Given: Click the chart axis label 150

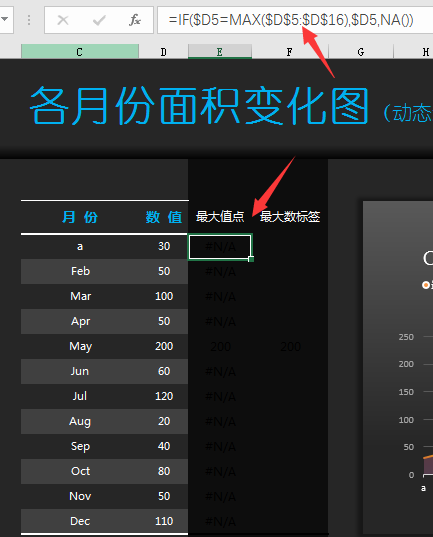Looking at the screenshot, I should click(406, 392).
